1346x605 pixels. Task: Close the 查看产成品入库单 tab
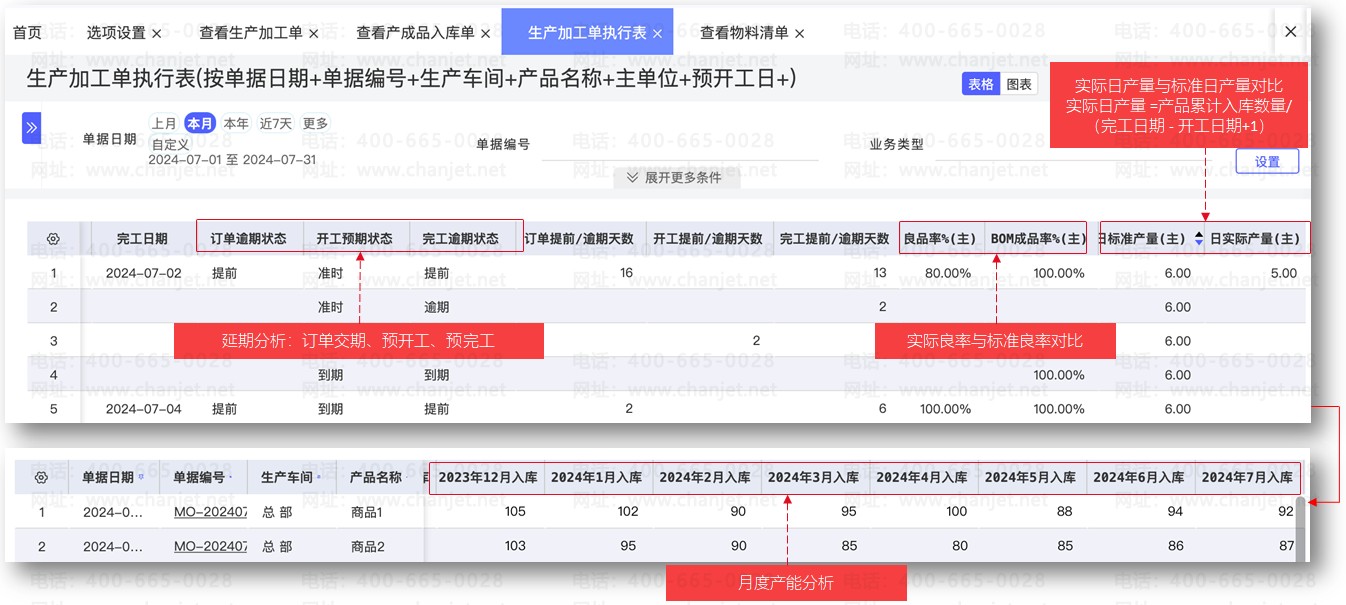485,33
